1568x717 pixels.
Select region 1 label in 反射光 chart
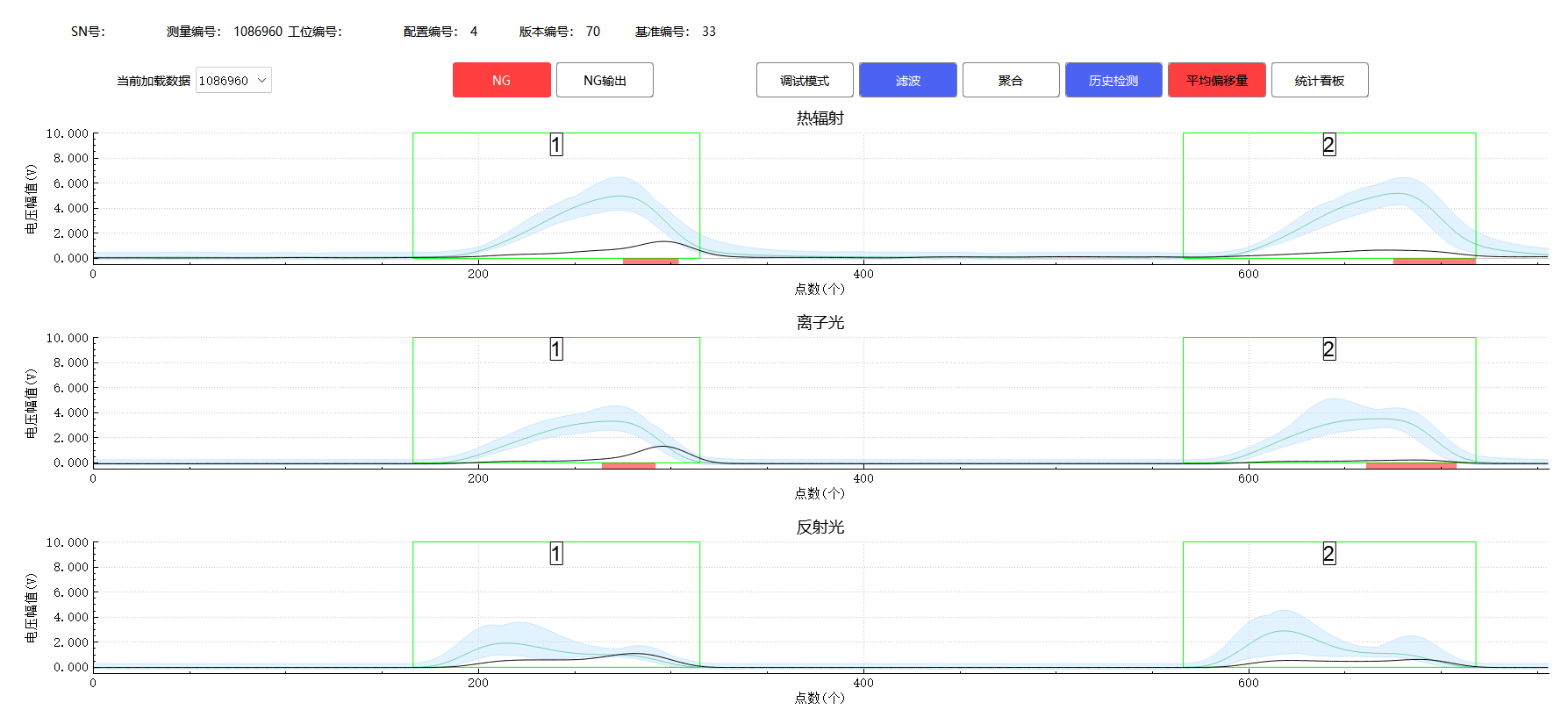click(556, 554)
